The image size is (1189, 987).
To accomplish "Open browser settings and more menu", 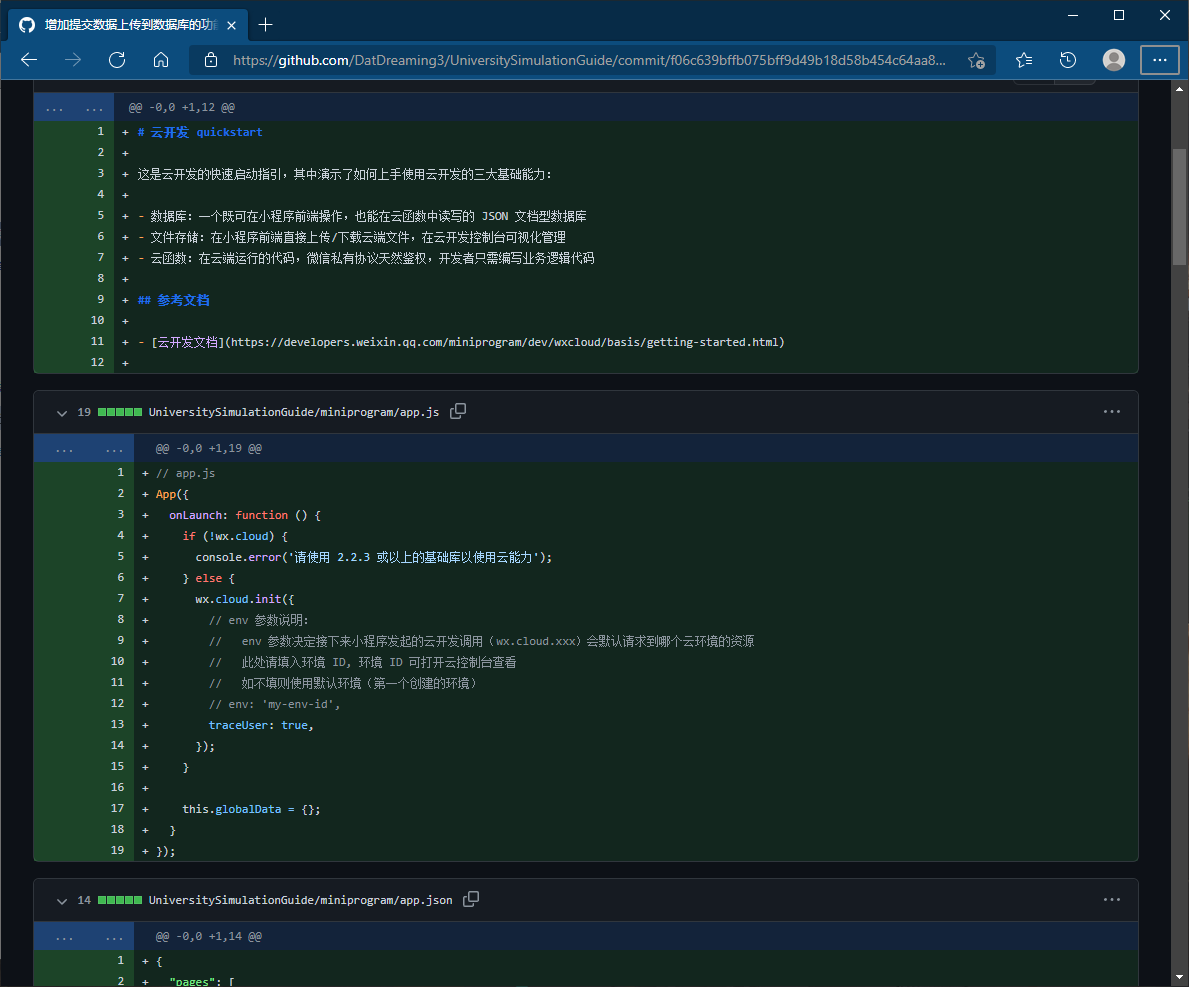I will [1159, 60].
